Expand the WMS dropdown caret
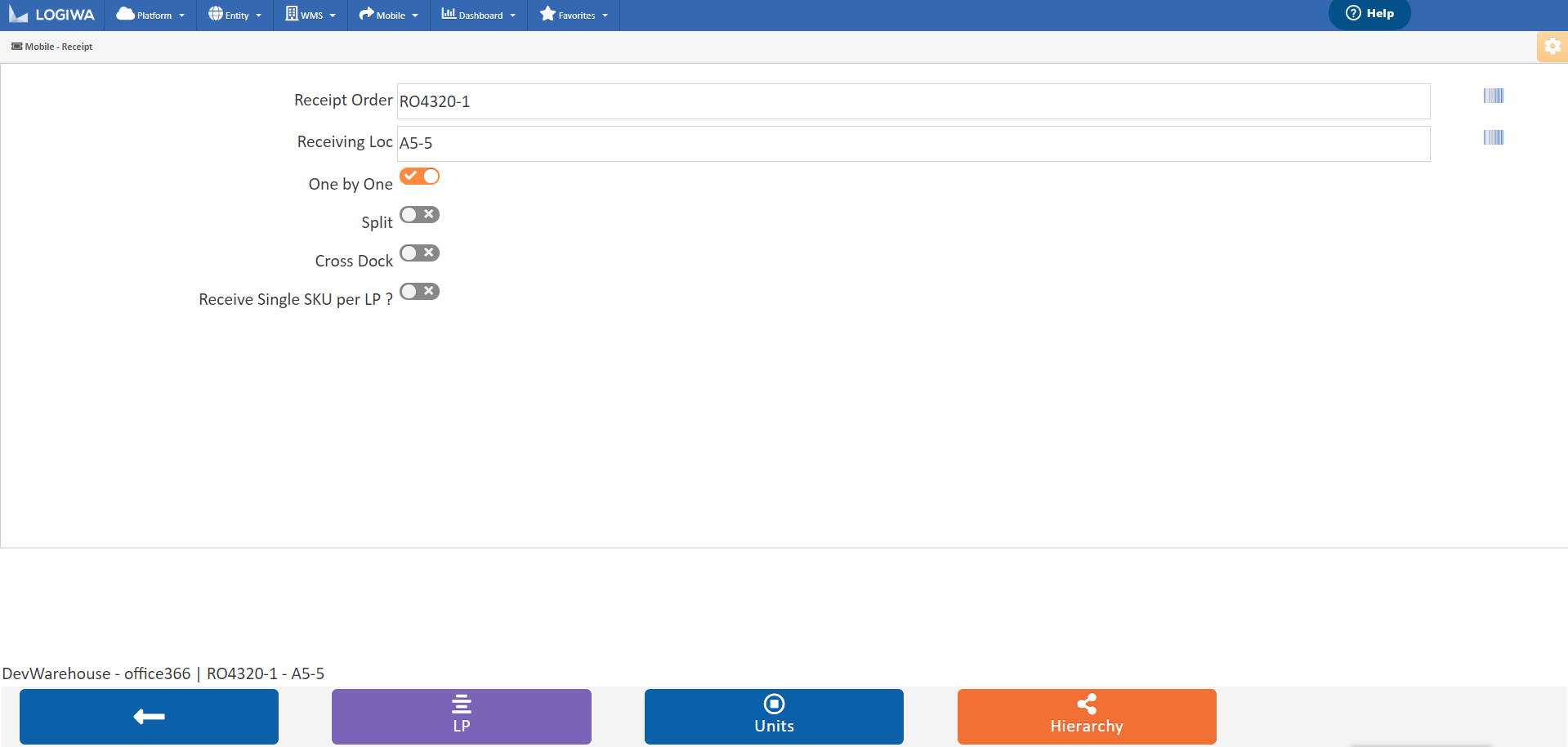 click(x=333, y=16)
